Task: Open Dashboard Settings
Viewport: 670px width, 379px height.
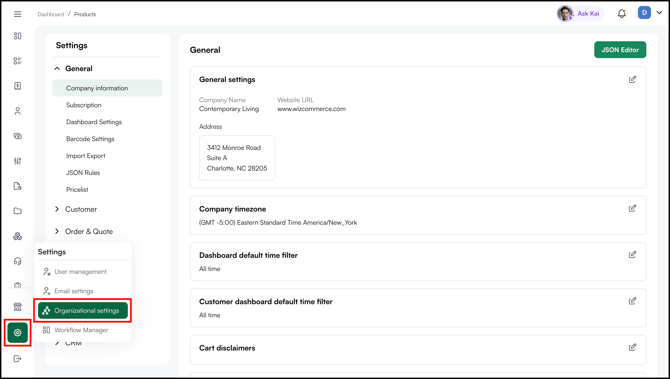Action: (x=94, y=122)
